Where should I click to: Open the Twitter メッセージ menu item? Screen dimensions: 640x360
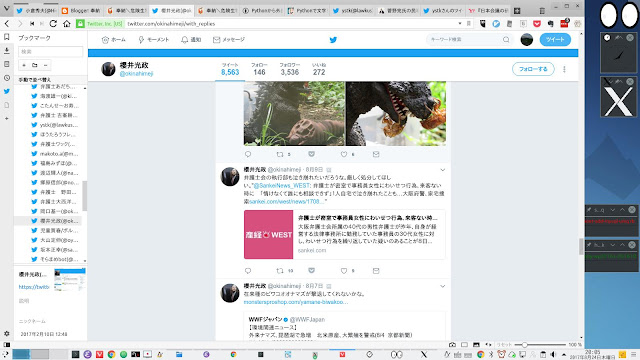229,40
